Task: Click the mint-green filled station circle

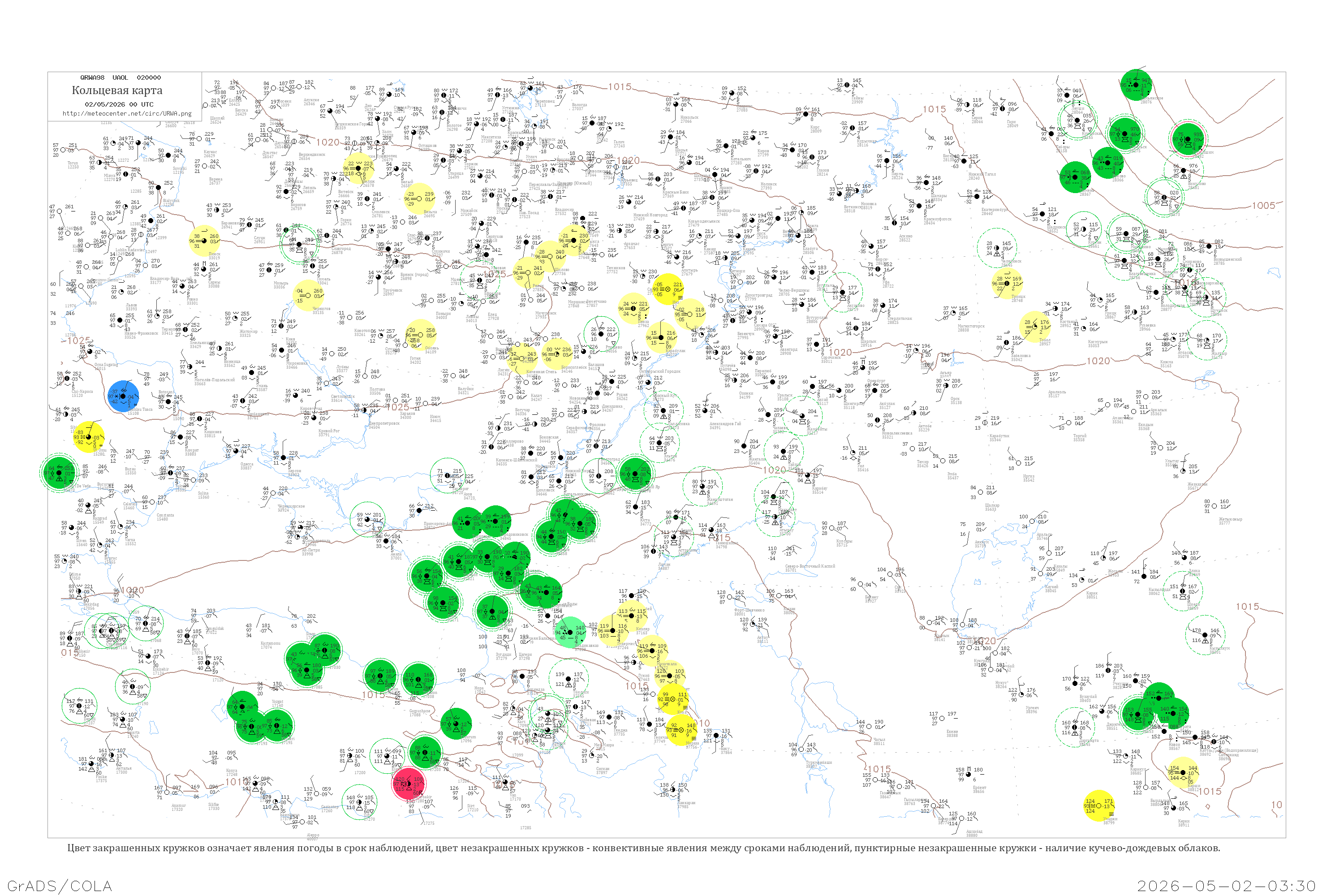Action: coord(570,631)
